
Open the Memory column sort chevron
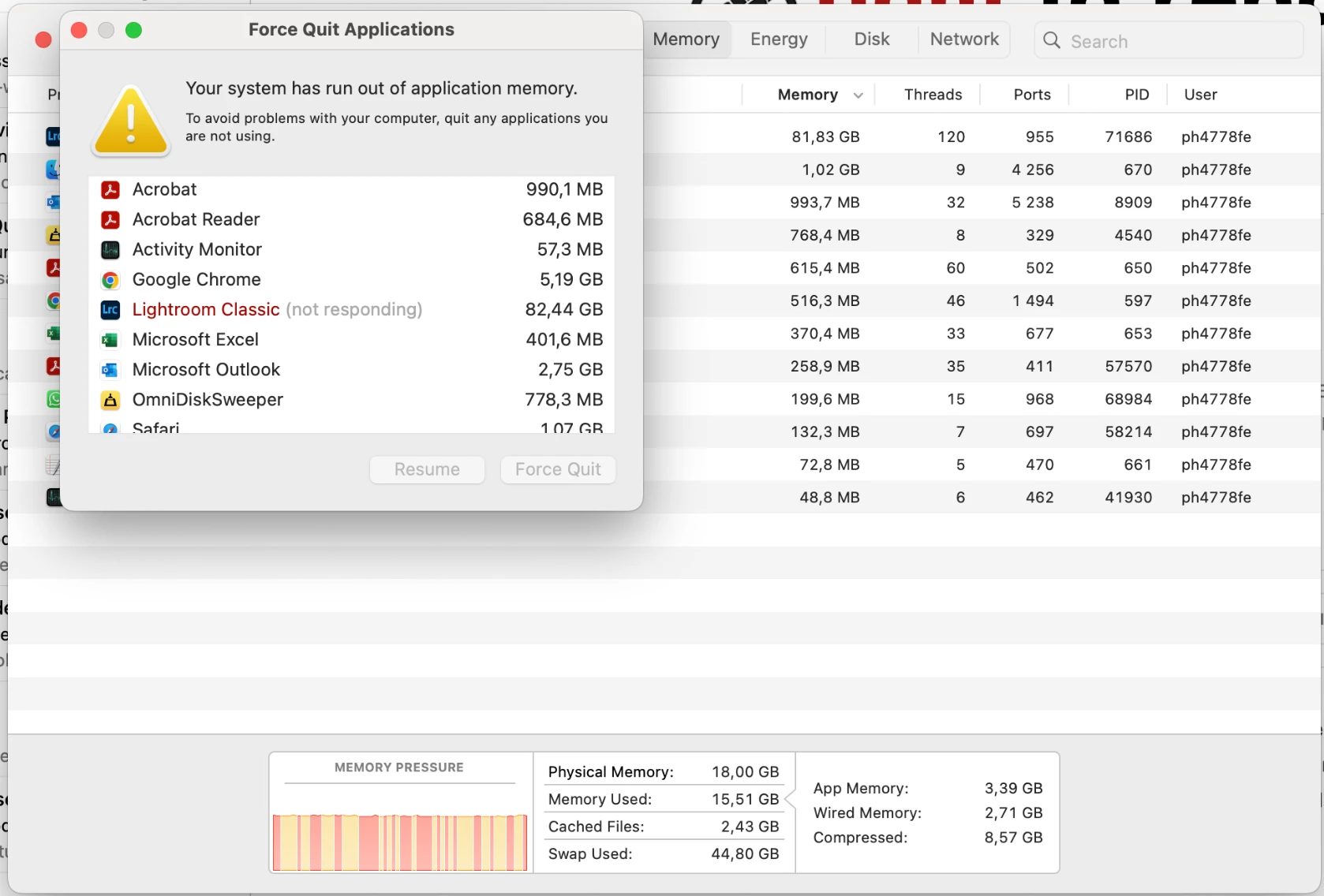tap(858, 95)
